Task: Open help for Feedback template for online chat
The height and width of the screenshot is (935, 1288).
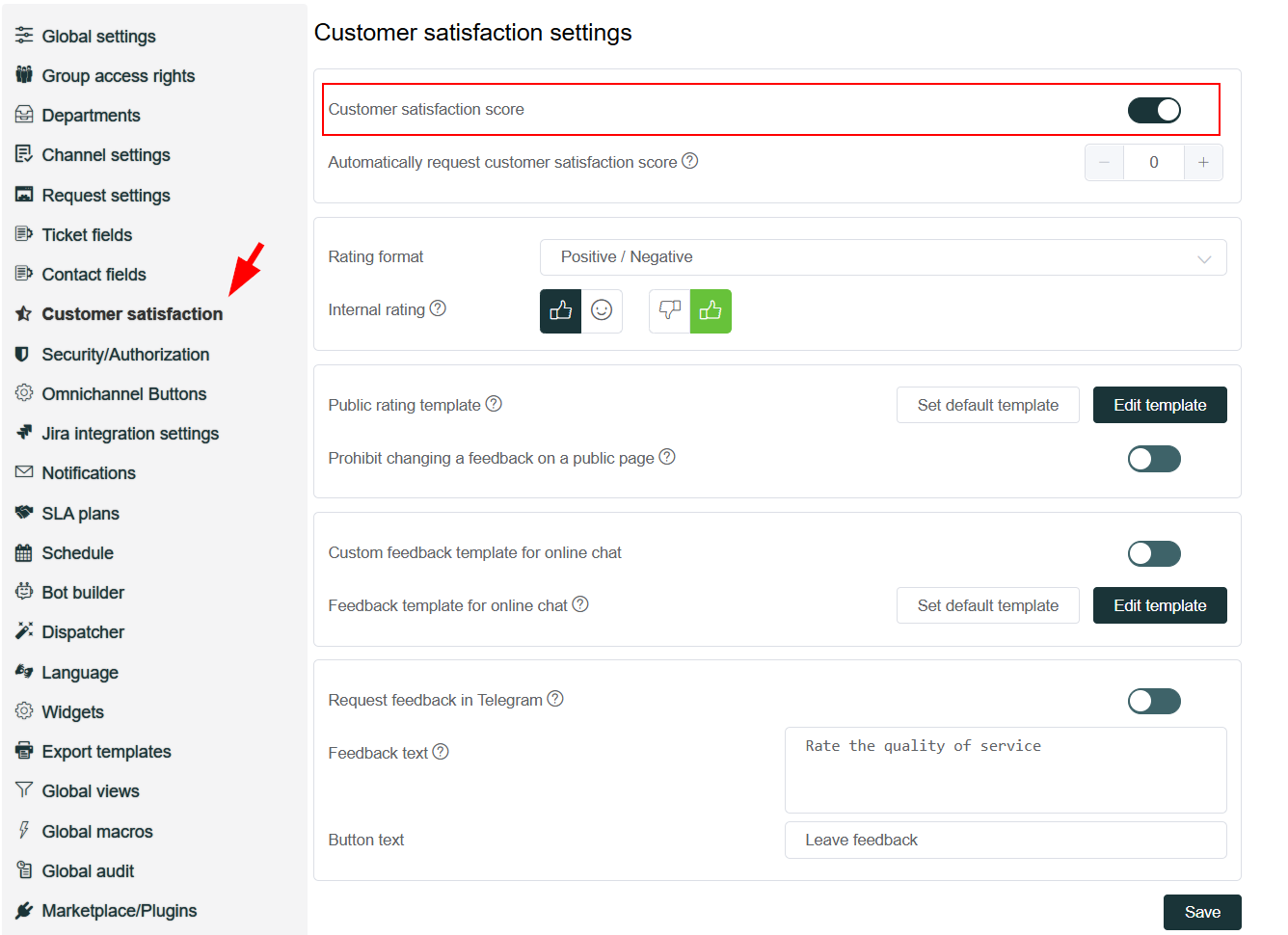Action: [x=580, y=604]
